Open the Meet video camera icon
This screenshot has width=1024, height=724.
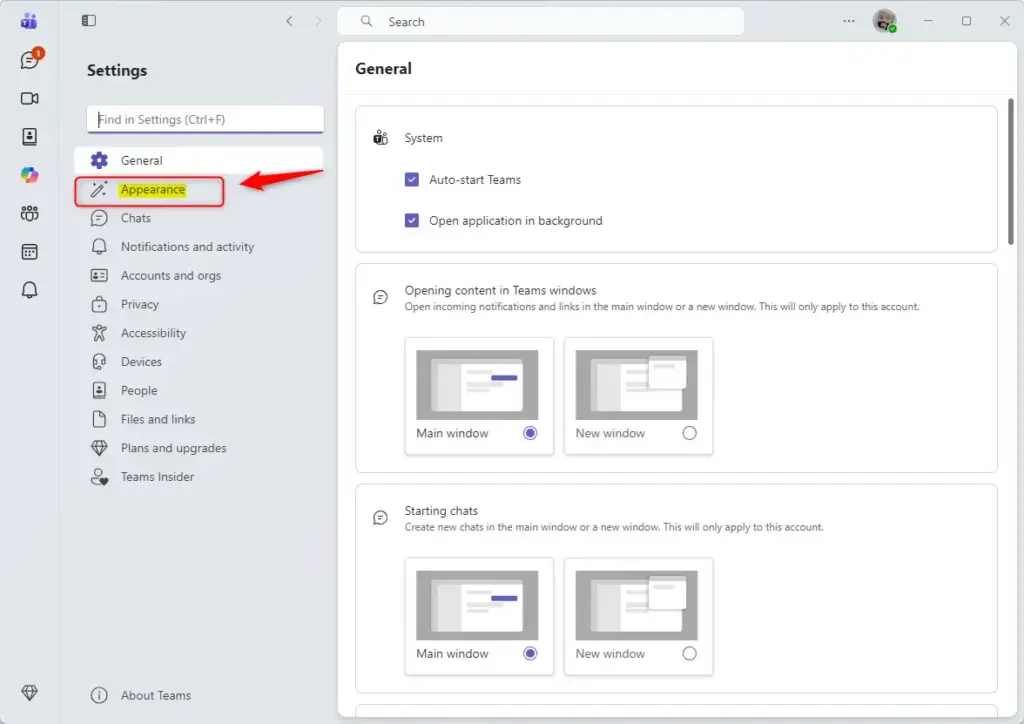[29, 99]
